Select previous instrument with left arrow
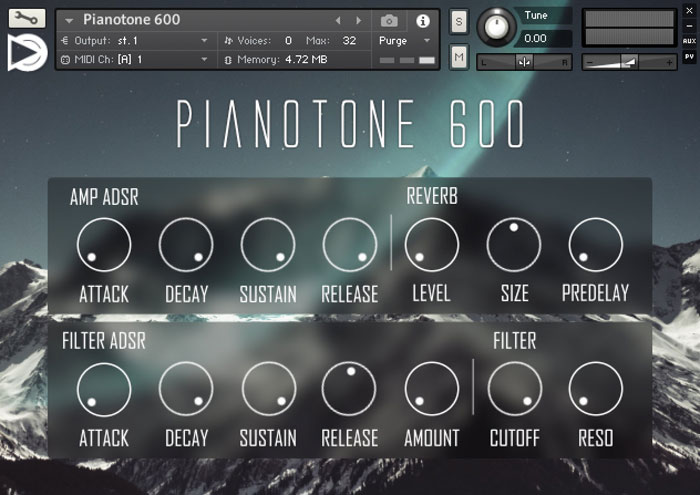 (x=338, y=20)
